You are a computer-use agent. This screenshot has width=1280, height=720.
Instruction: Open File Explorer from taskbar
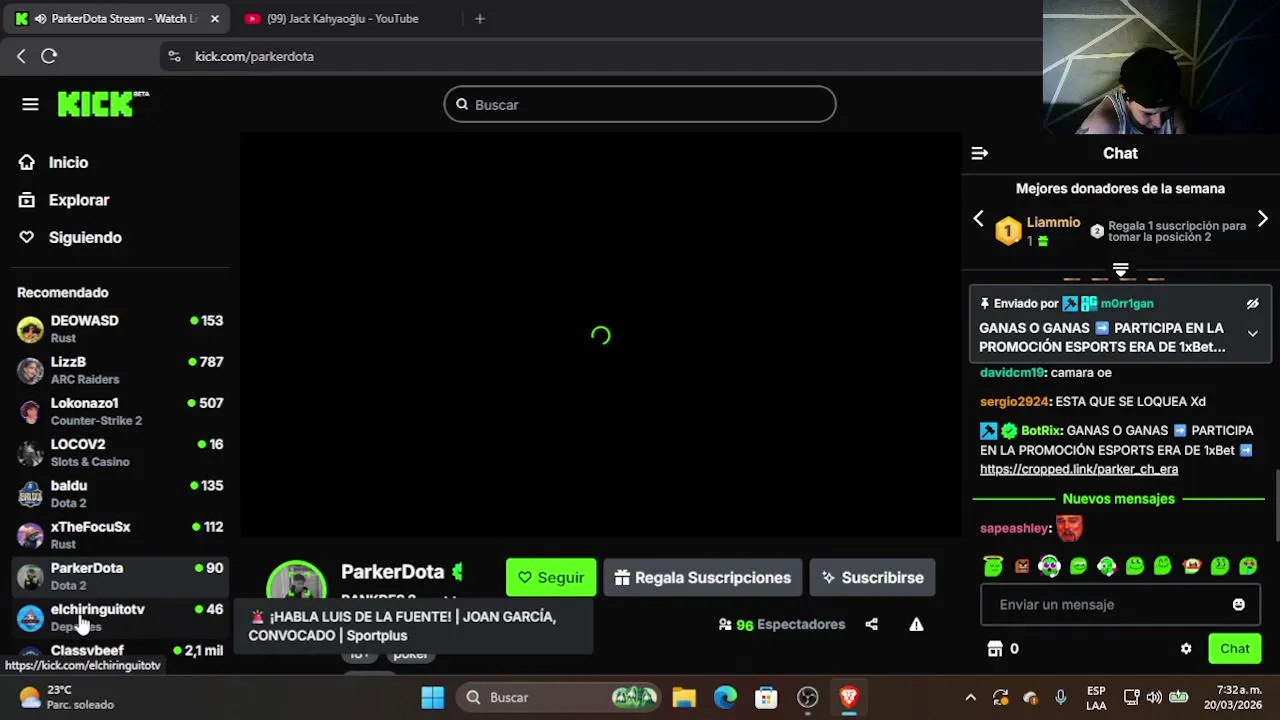point(684,697)
